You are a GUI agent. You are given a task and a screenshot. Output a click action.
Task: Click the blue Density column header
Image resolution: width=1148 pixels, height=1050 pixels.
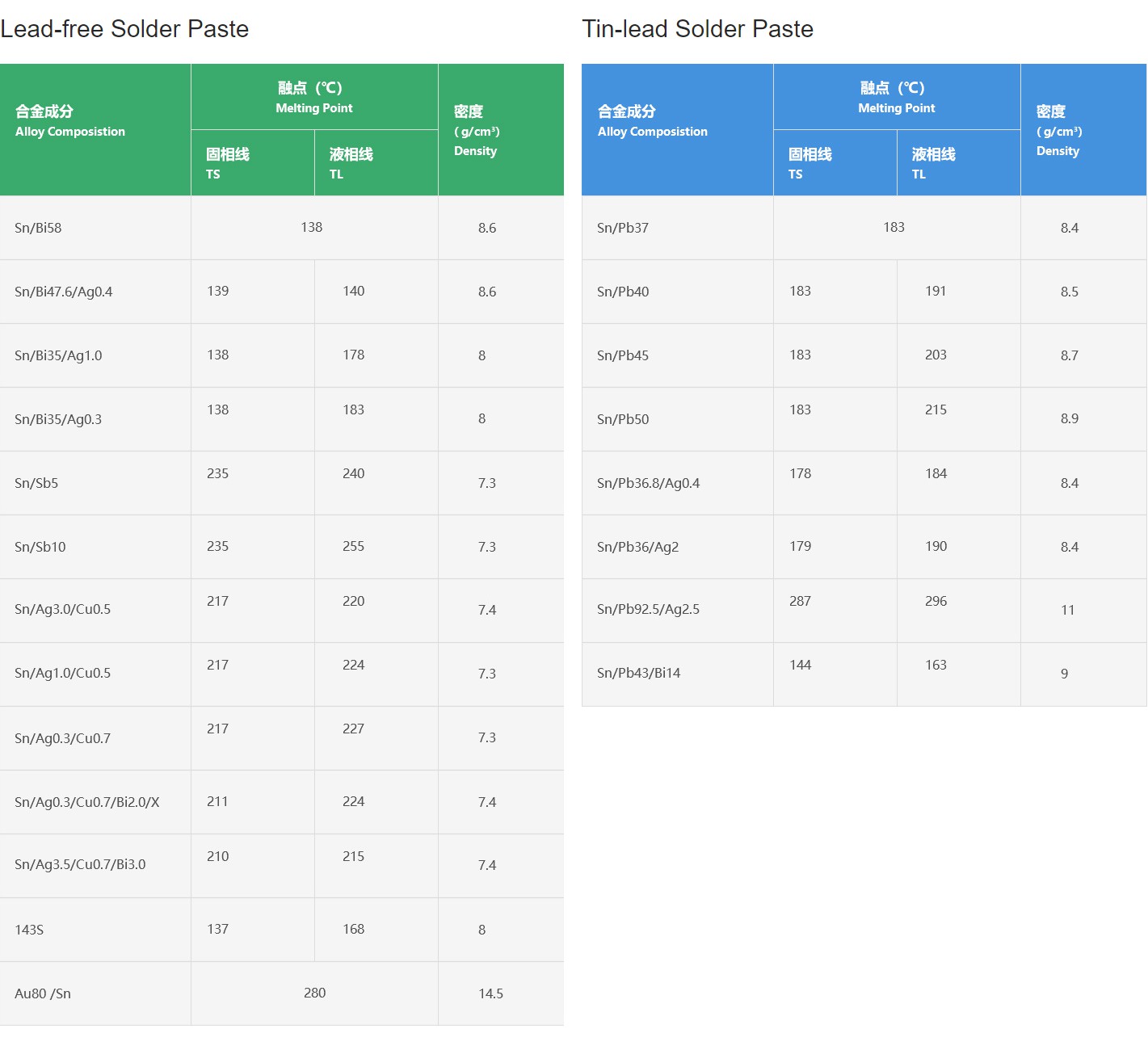(x=1058, y=130)
